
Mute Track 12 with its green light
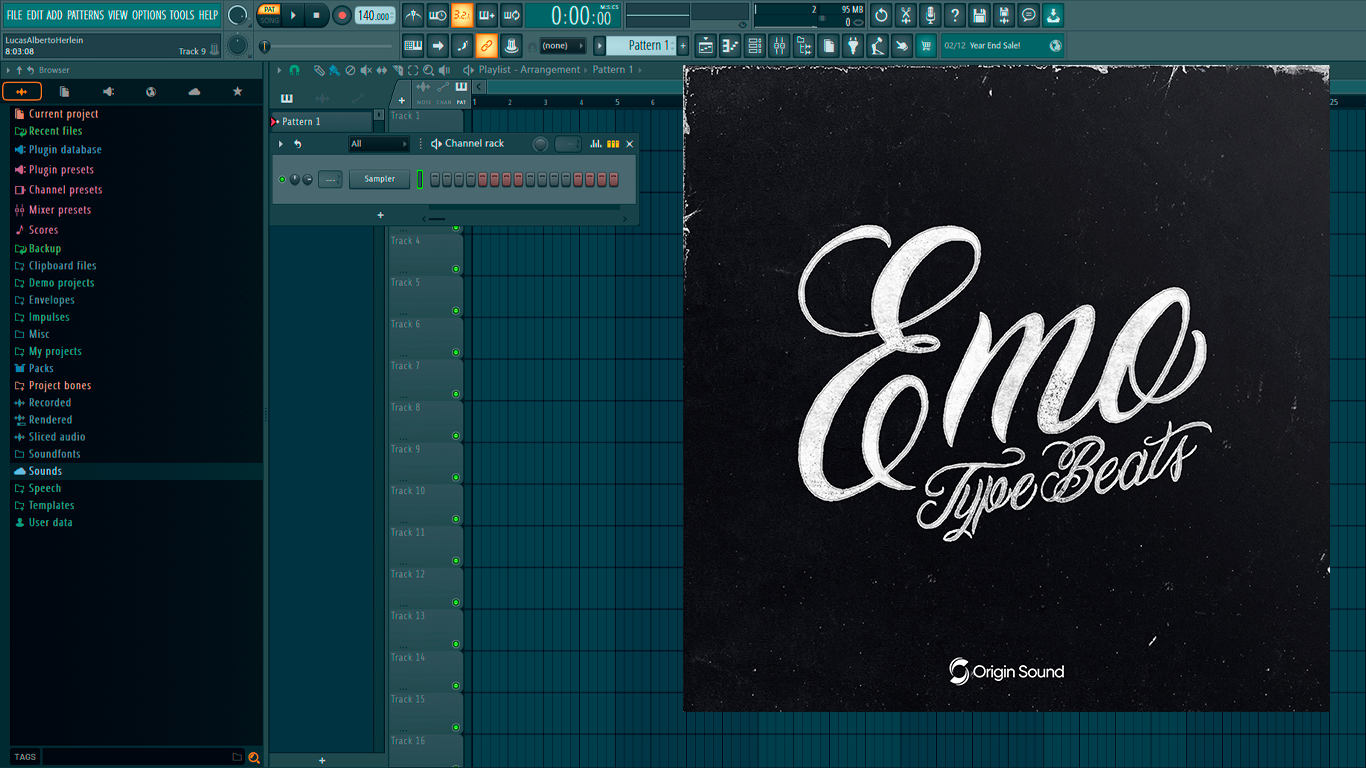[456, 603]
